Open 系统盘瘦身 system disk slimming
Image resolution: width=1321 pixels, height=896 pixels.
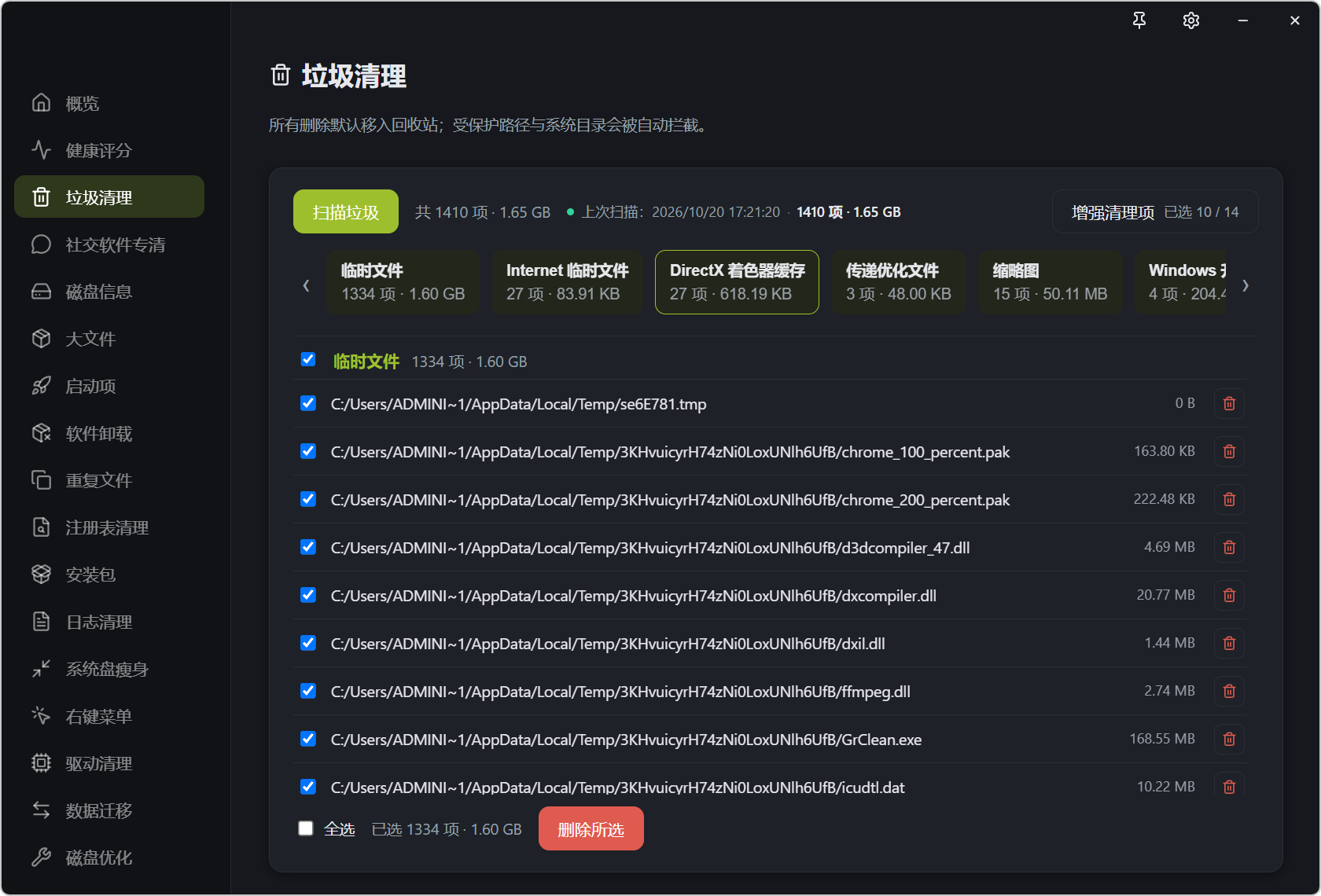click(109, 669)
